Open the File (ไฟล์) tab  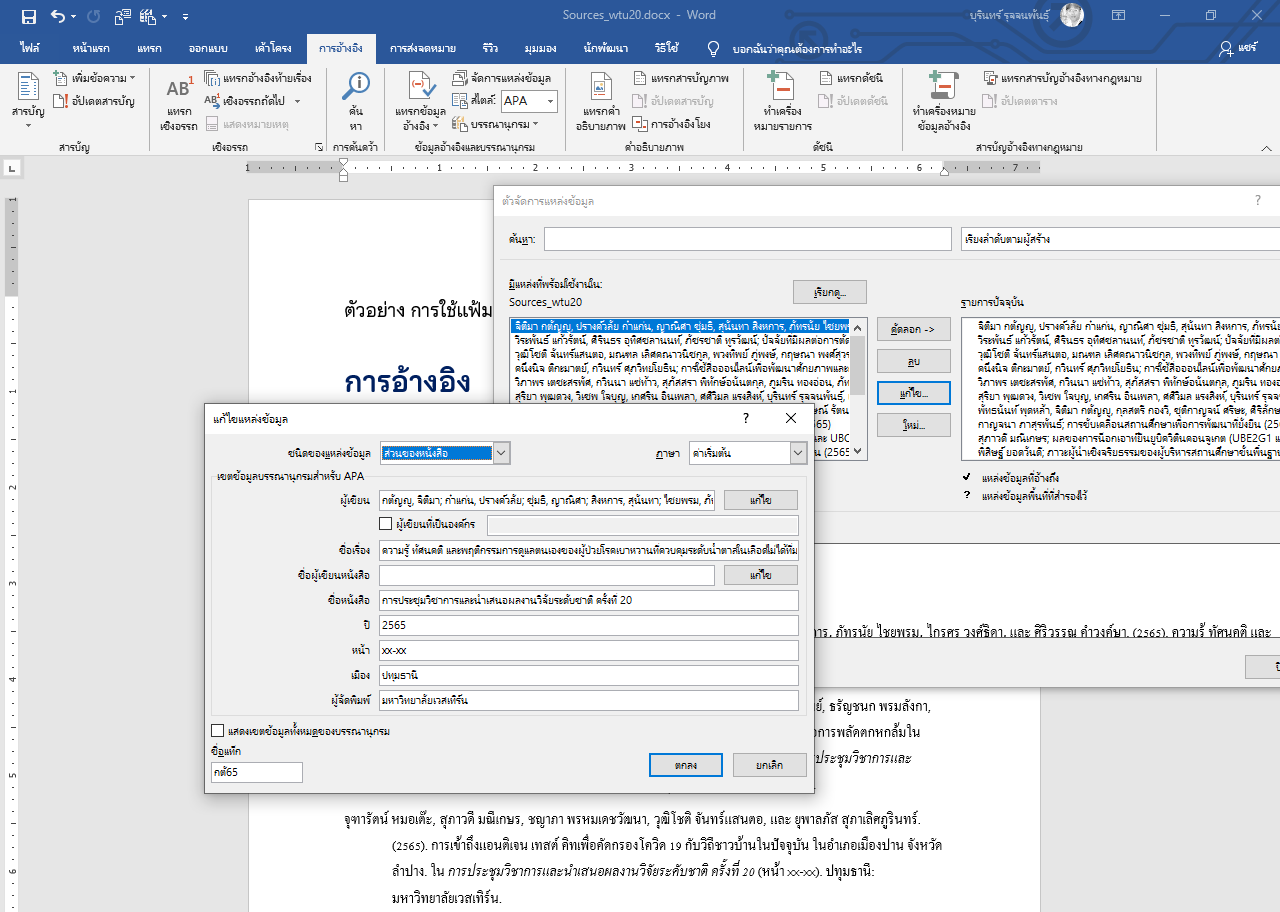(30, 48)
